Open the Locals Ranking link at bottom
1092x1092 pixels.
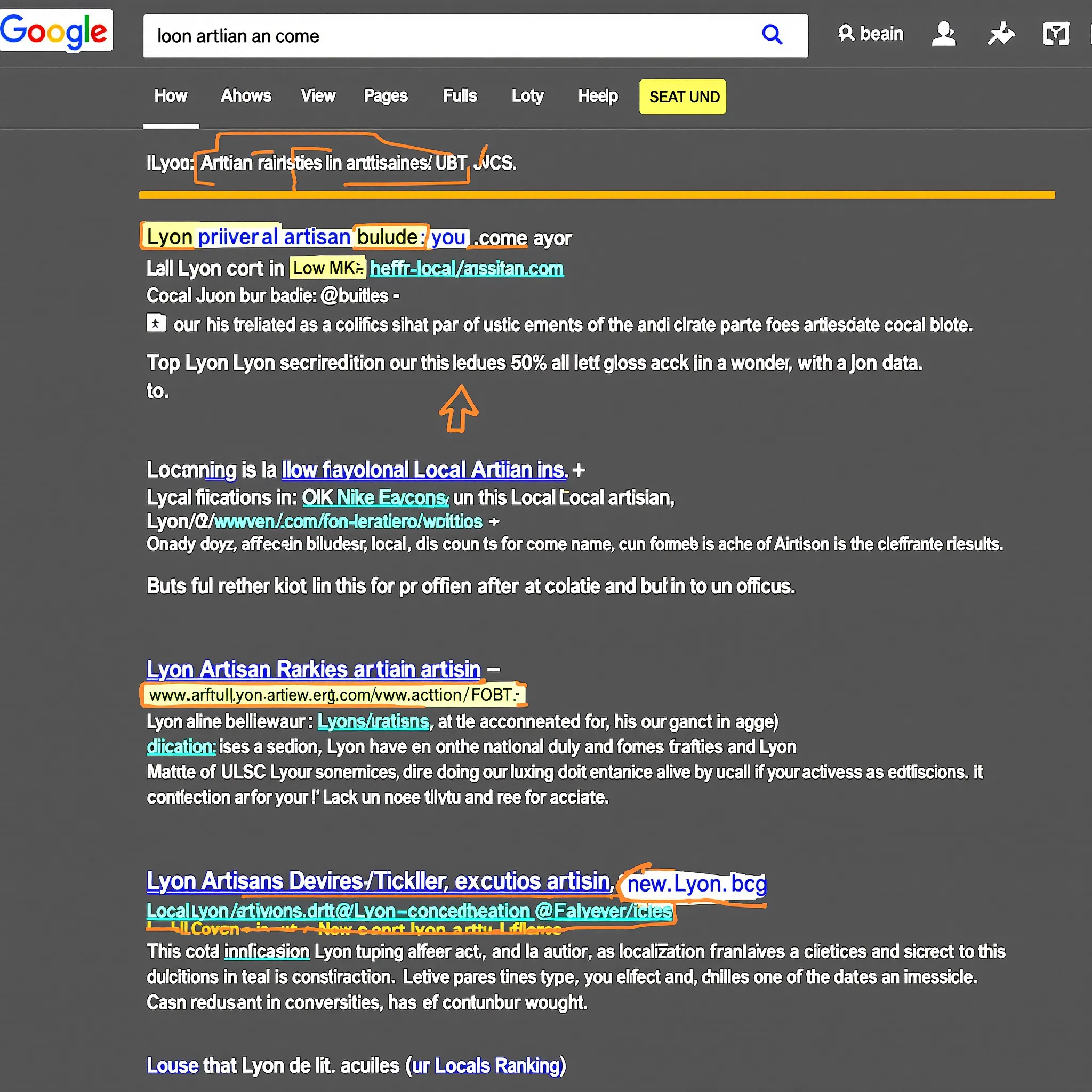pos(489,1065)
